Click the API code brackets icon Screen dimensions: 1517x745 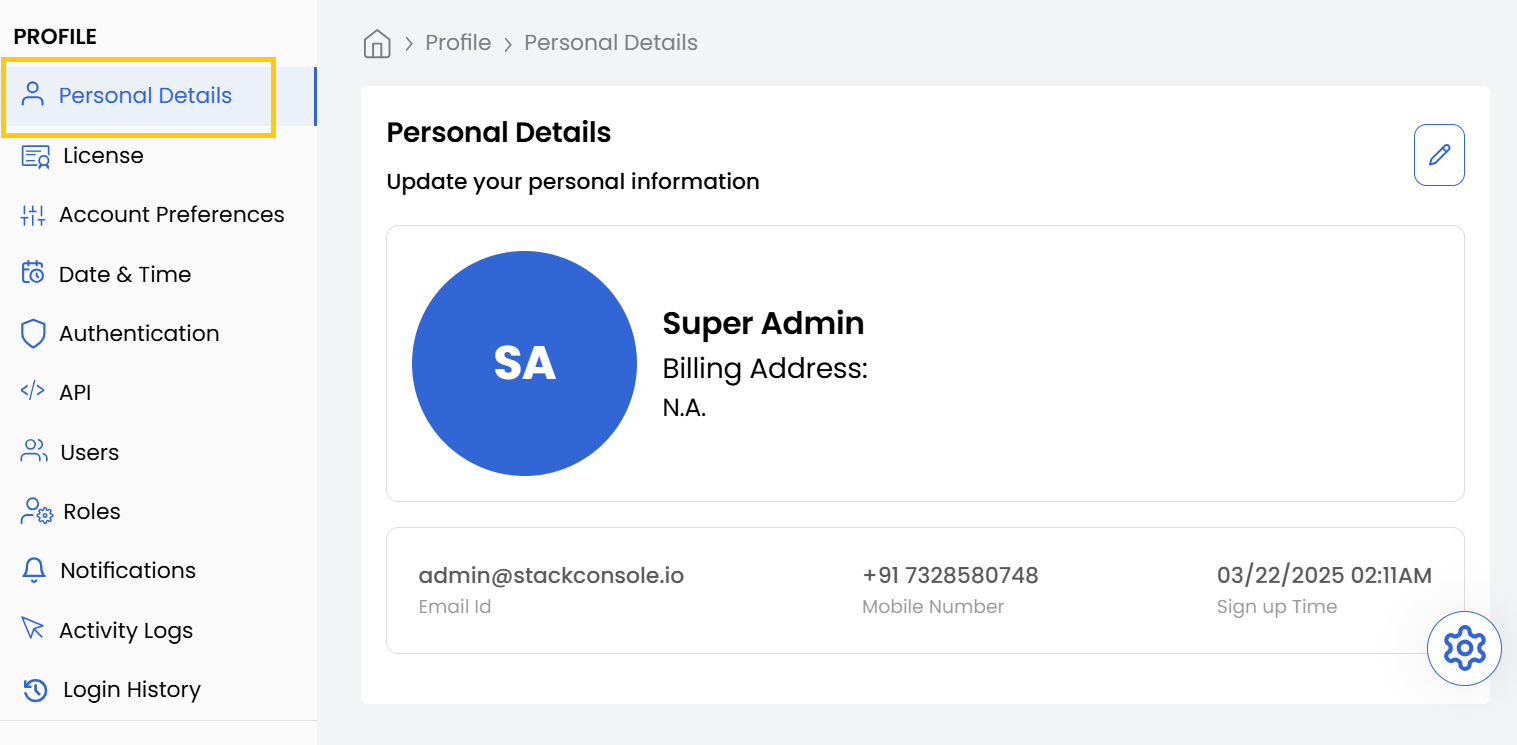(x=33, y=392)
